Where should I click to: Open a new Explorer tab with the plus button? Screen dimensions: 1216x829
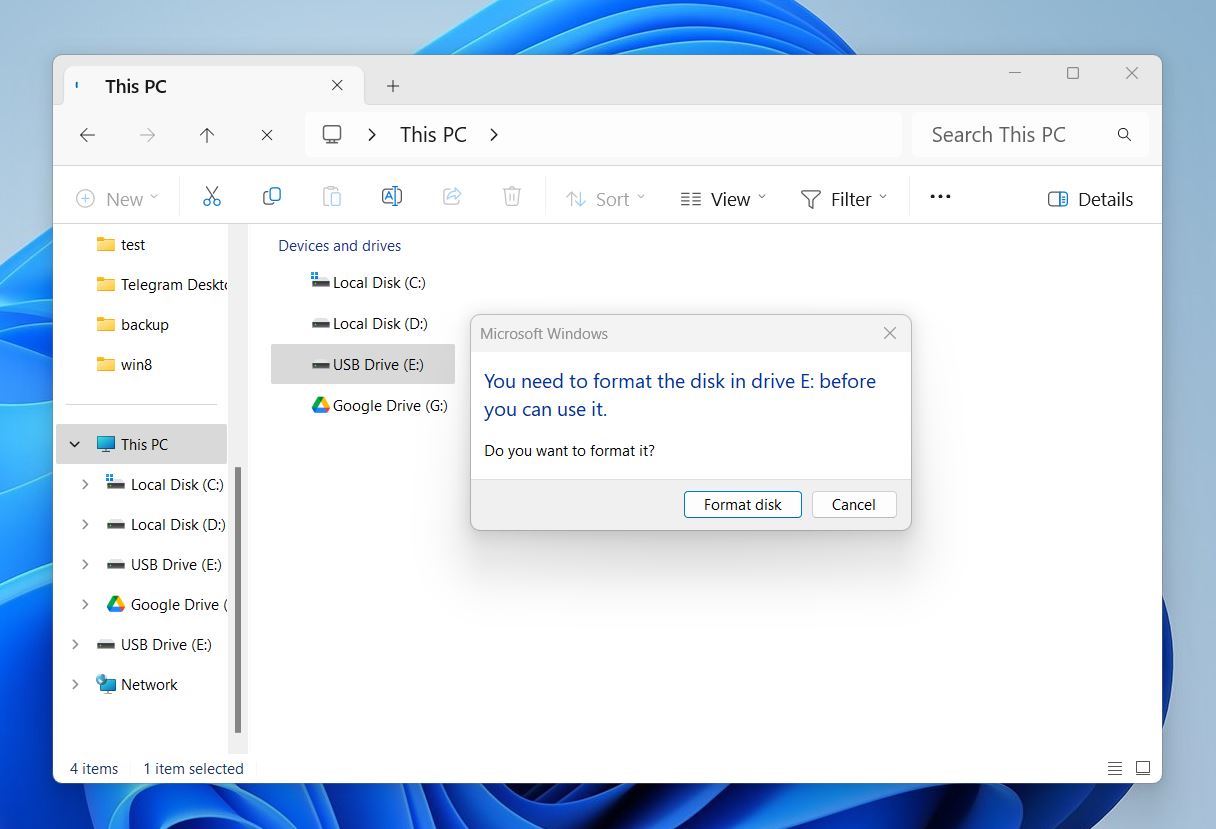click(x=392, y=86)
